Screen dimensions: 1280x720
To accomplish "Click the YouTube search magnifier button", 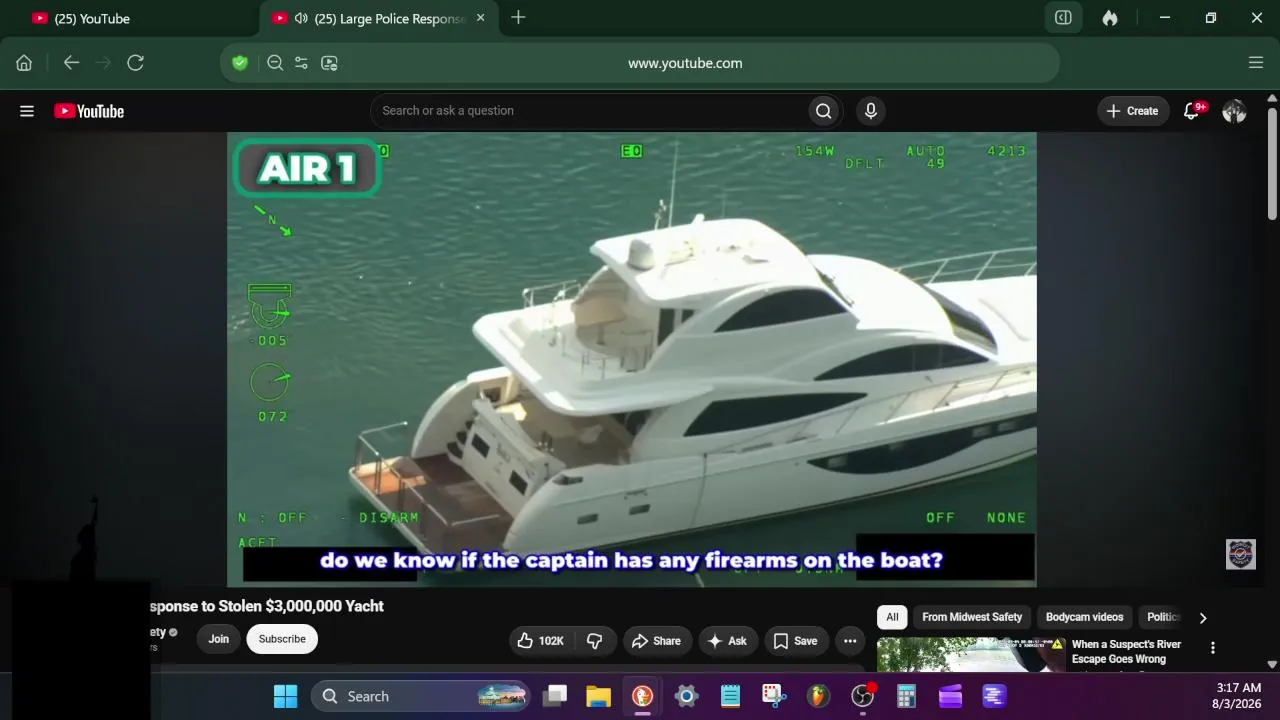I will pos(824,111).
